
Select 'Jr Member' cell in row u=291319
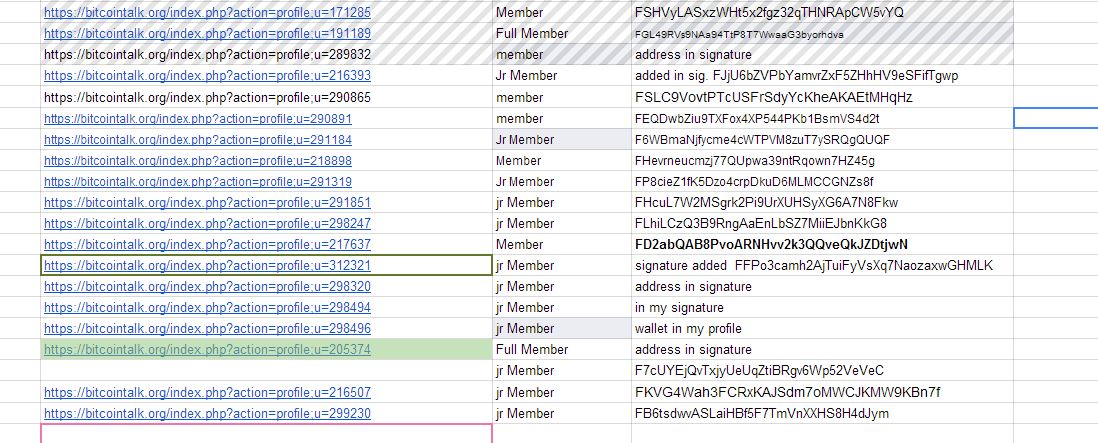(562, 181)
